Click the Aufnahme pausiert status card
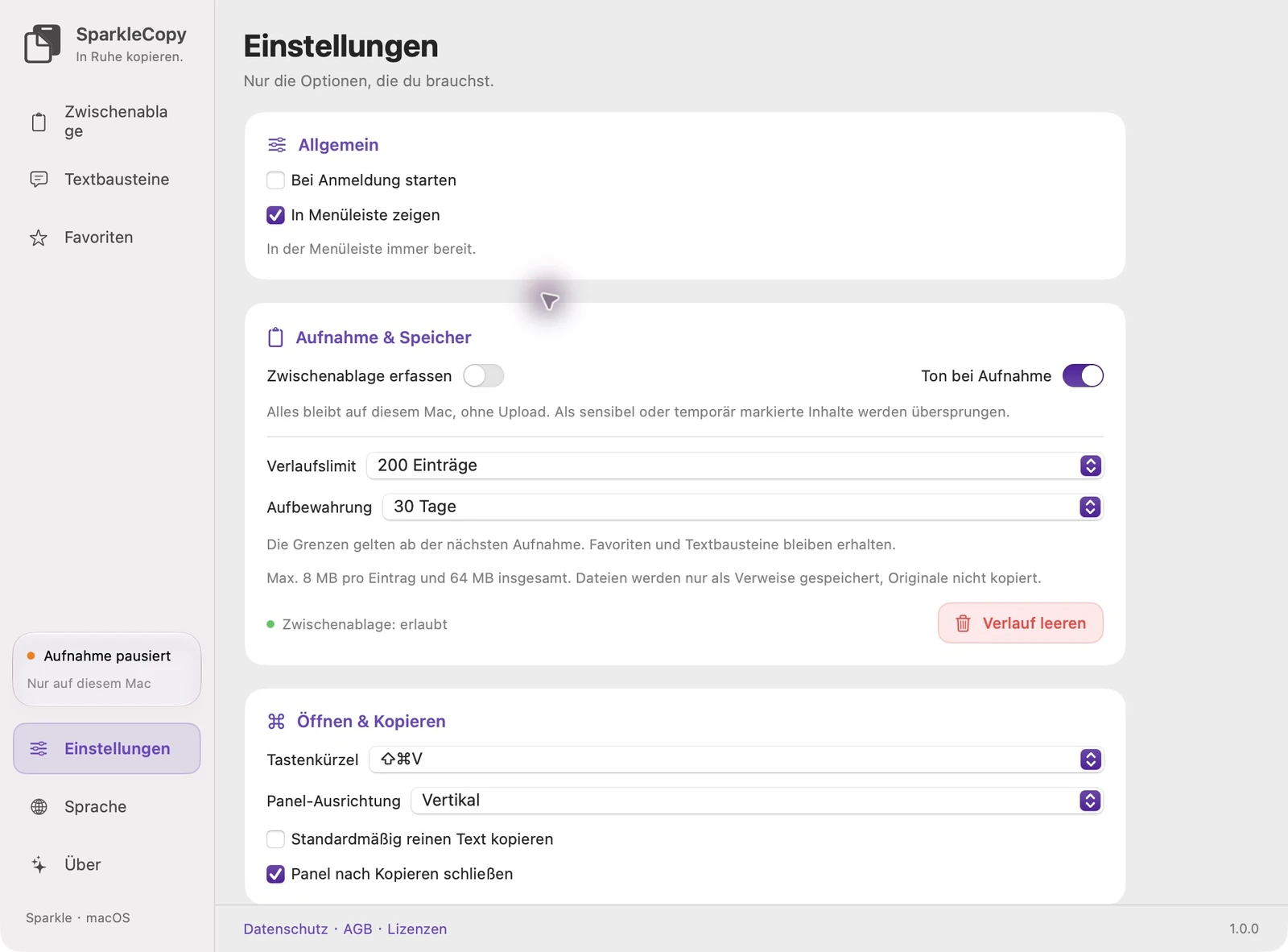 coord(107,669)
